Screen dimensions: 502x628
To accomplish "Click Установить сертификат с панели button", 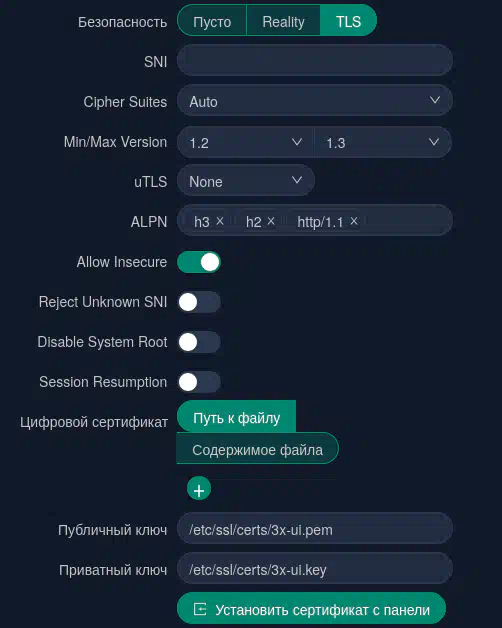I will (x=311, y=609).
